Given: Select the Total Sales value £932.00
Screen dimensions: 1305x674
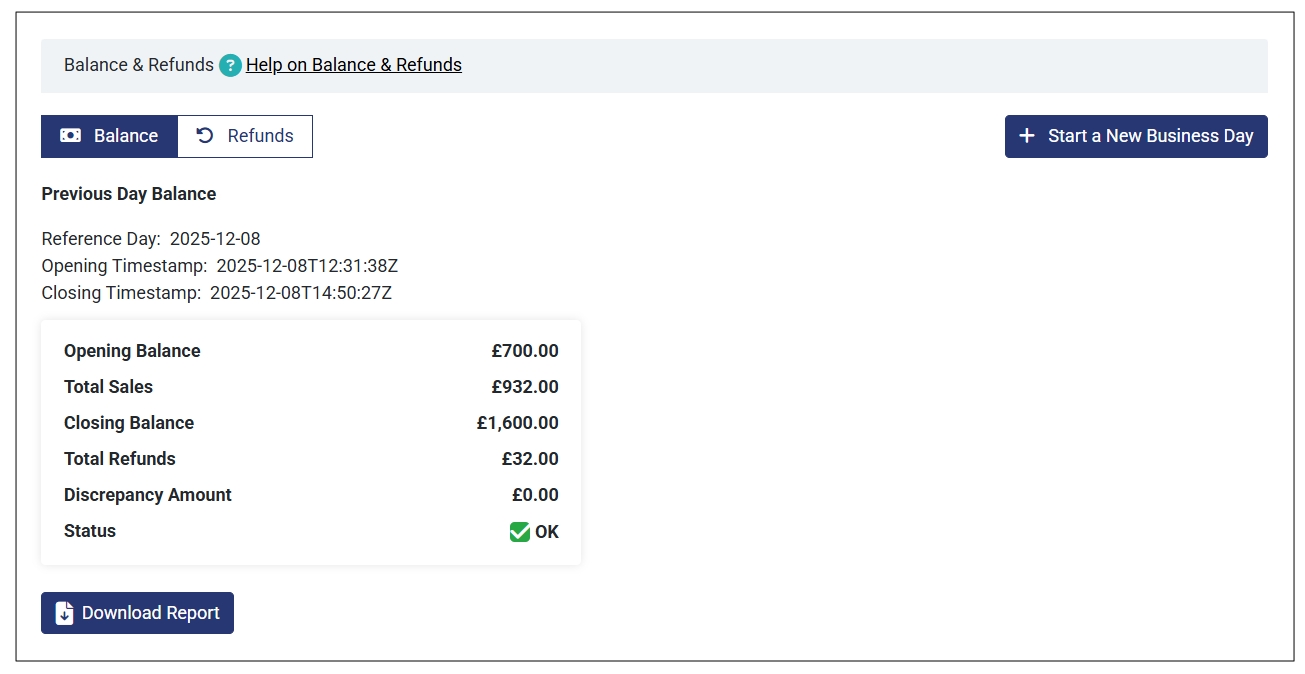Looking at the screenshot, I should tap(525, 387).
